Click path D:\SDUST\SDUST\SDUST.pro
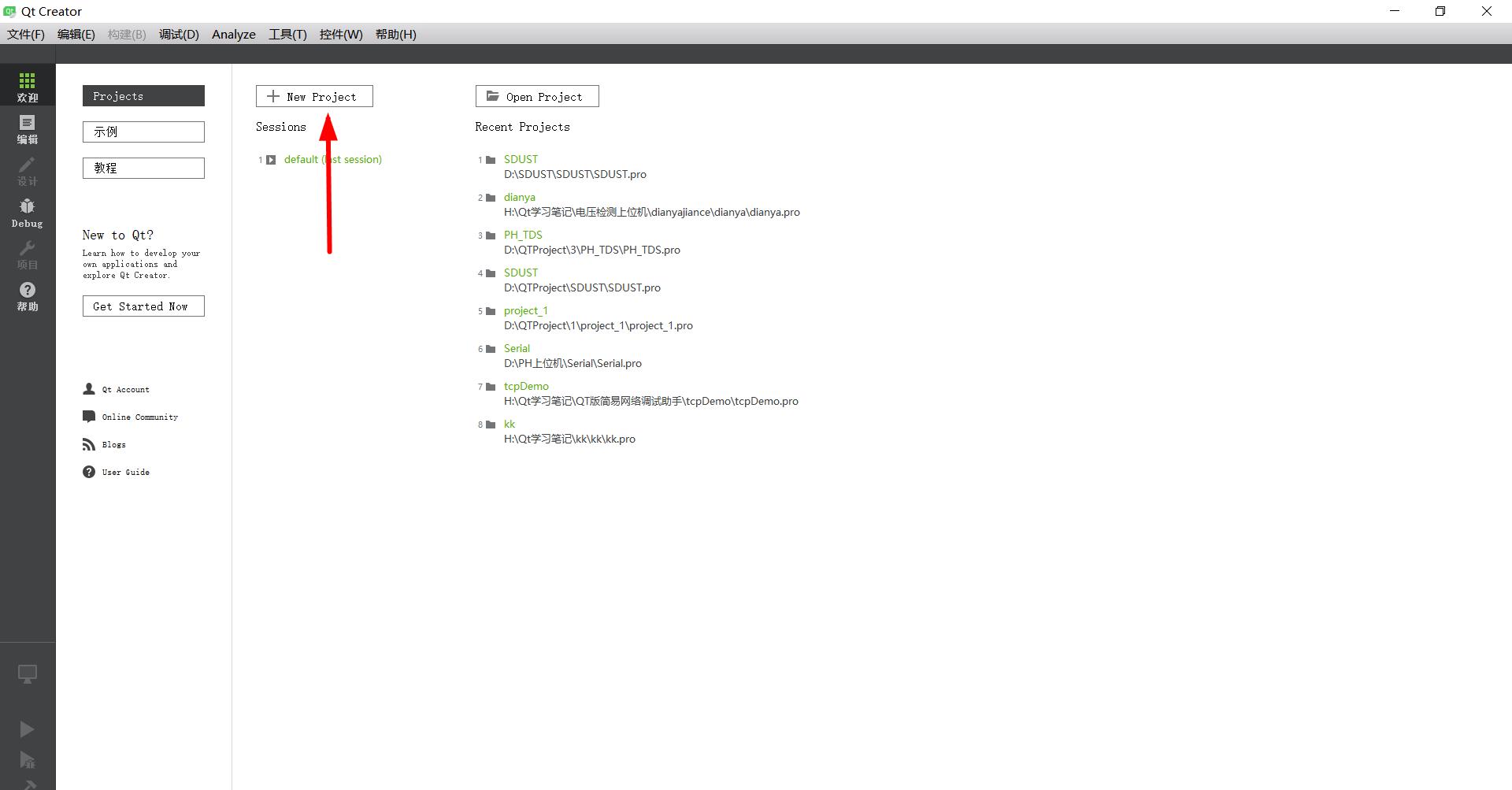The image size is (1512, 790). click(575, 174)
